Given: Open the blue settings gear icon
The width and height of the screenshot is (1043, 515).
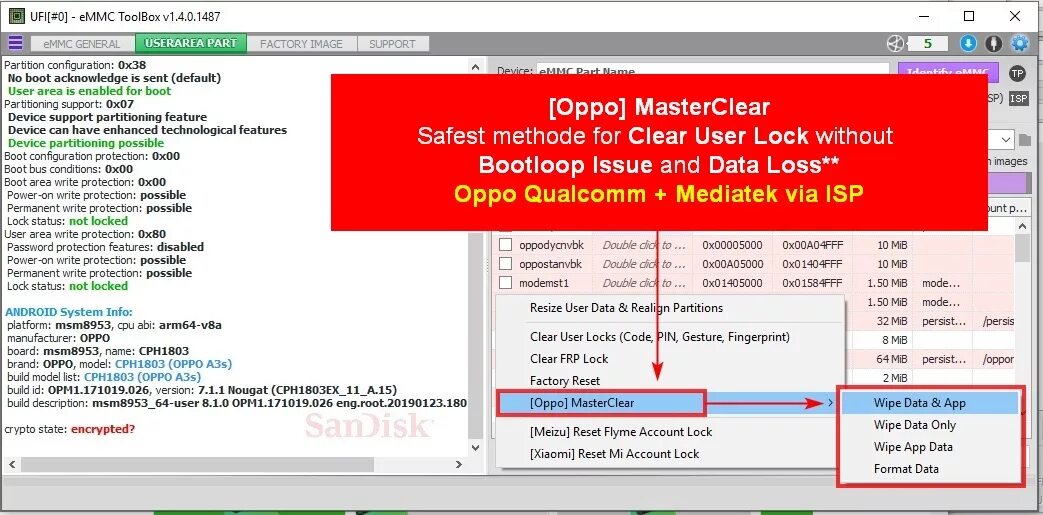Looking at the screenshot, I should 1019,44.
